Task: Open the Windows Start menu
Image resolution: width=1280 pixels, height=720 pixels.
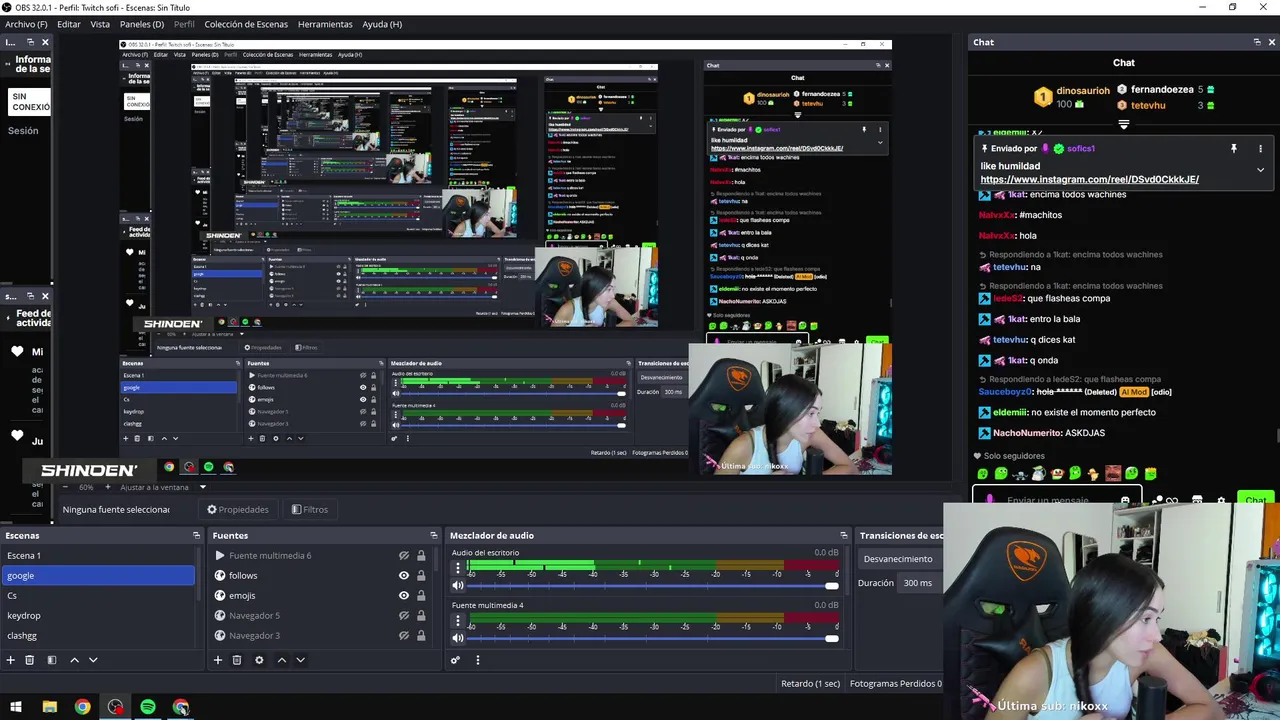Action: [16, 707]
